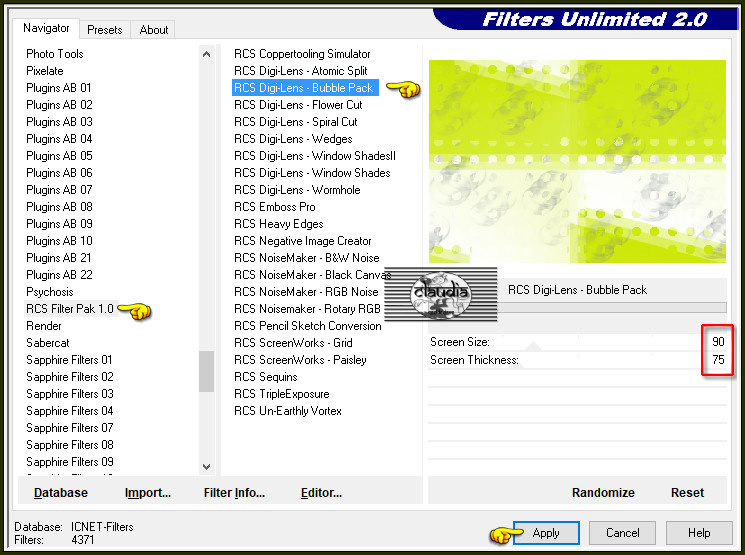Choose RCS Digi-Lens - Bubble Pack filter
The width and height of the screenshot is (745, 555).
[305, 88]
